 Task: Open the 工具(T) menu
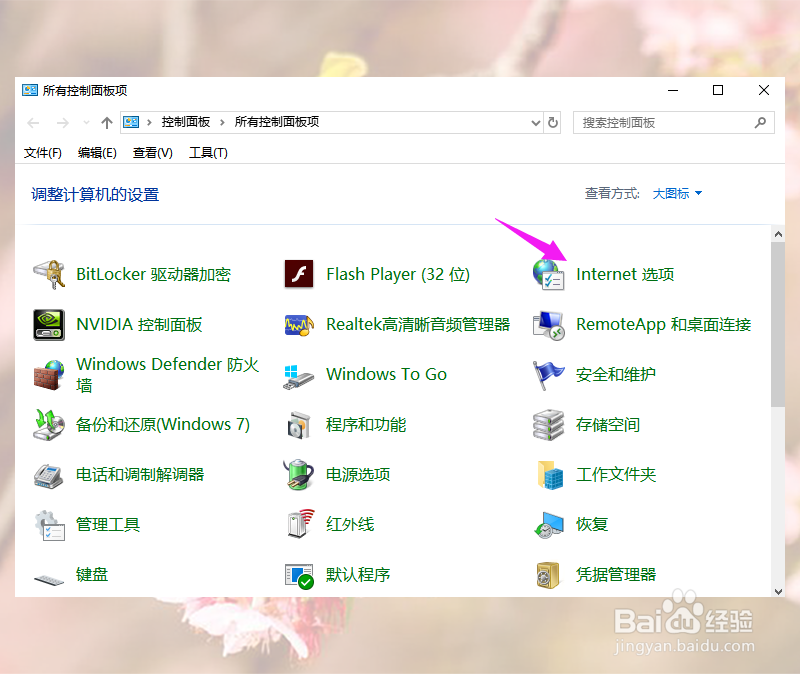tap(208, 153)
